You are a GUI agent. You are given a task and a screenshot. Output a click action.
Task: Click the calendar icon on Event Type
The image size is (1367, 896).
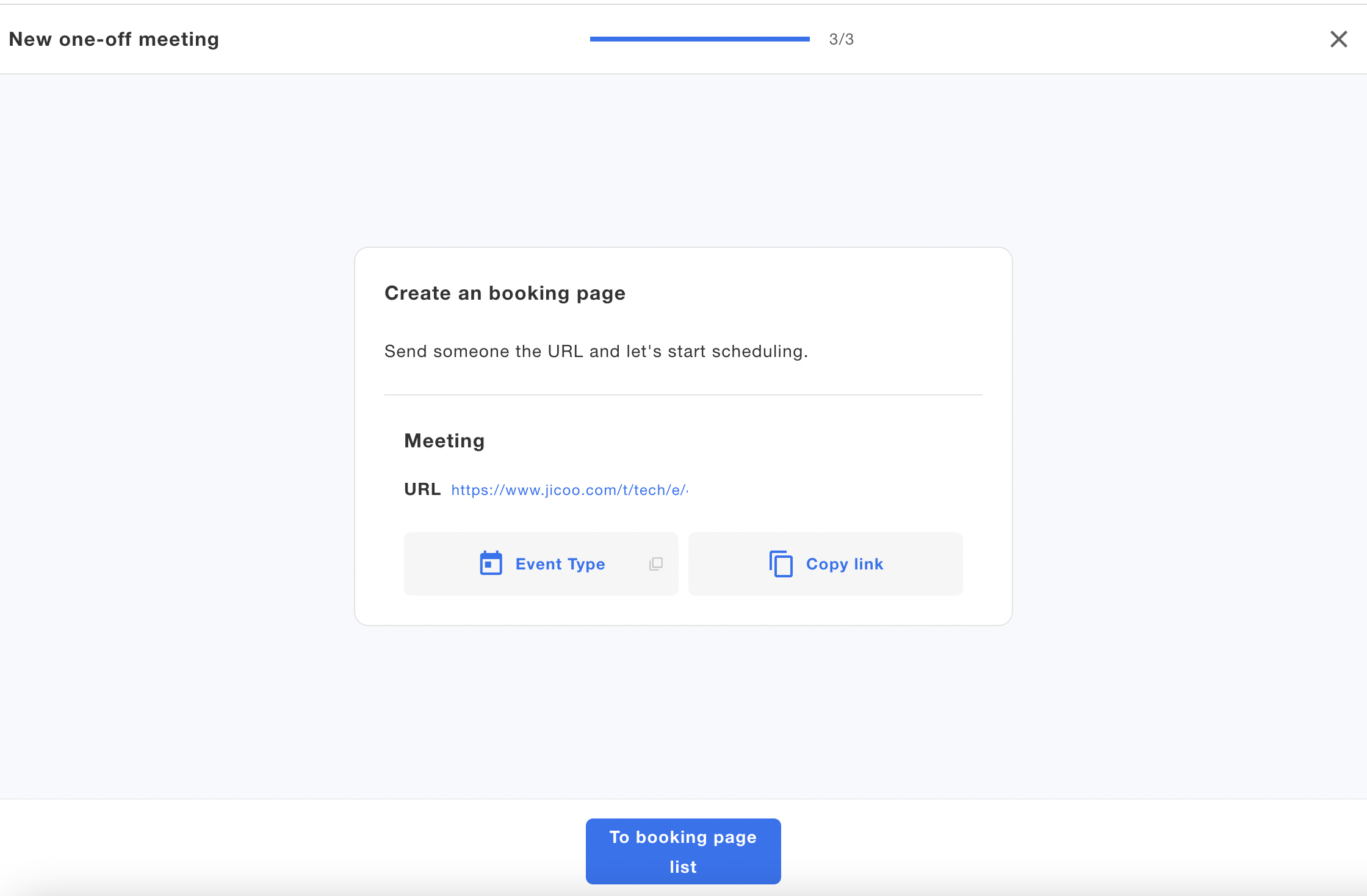click(x=491, y=563)
